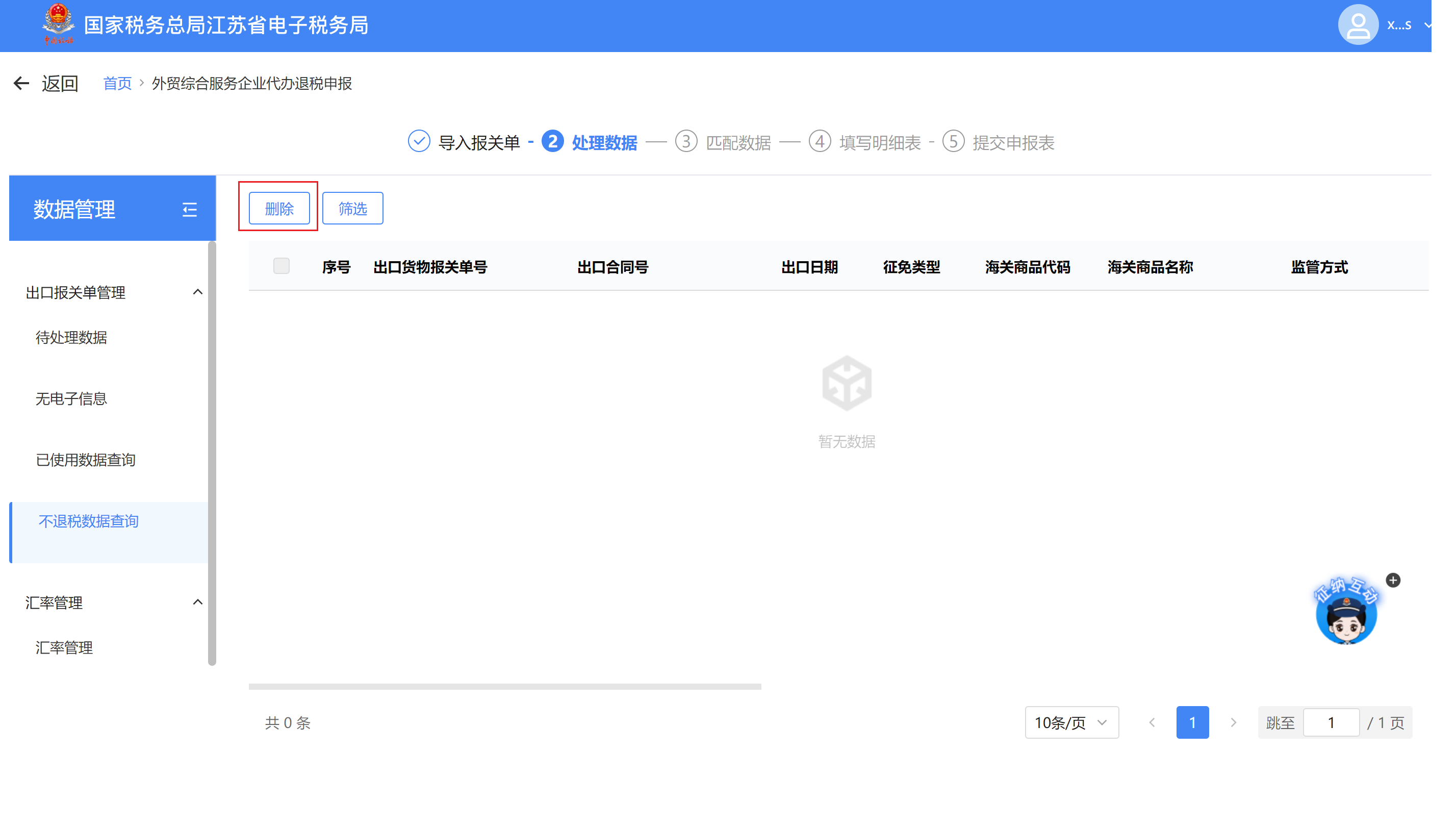Click the 删除 button

pyautogui.click(x=279, y=209)
